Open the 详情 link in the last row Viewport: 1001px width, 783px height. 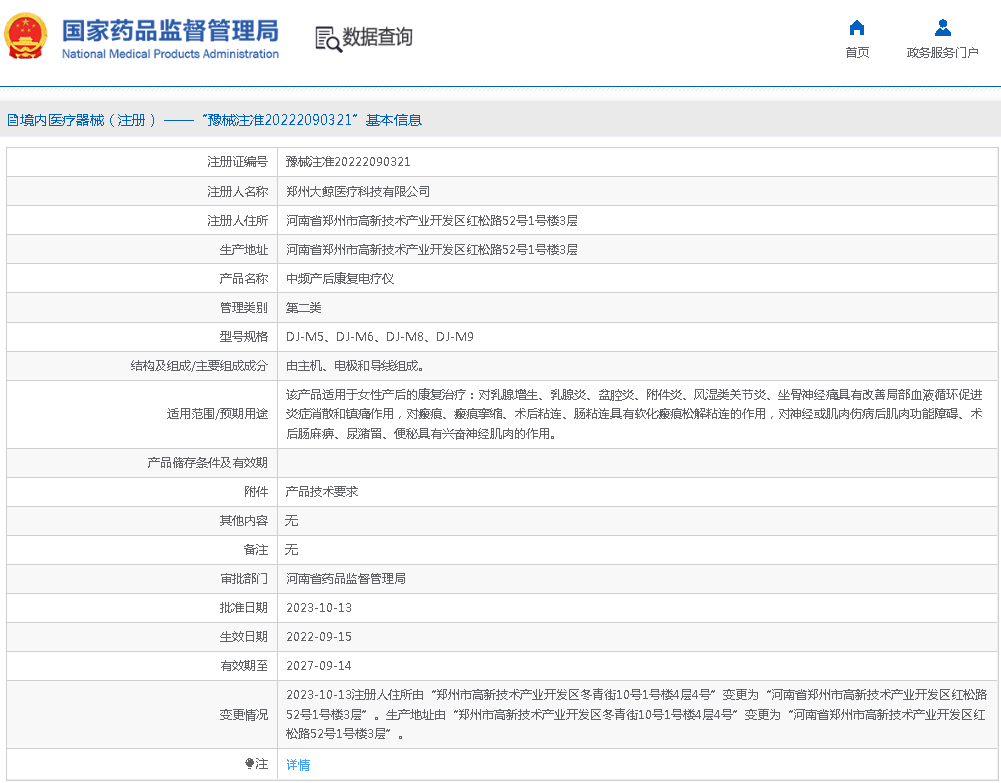coord(298,765)
